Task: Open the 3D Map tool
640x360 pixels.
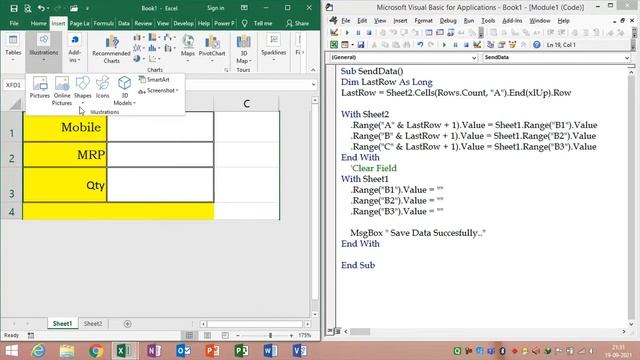Action: pyautogui.click(x=244, y=49)
